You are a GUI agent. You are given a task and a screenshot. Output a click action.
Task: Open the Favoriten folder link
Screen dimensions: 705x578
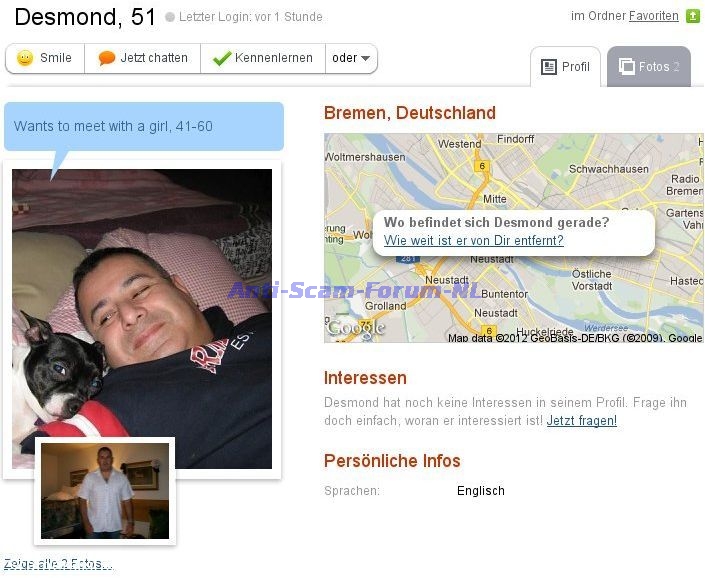click(653, 16)
